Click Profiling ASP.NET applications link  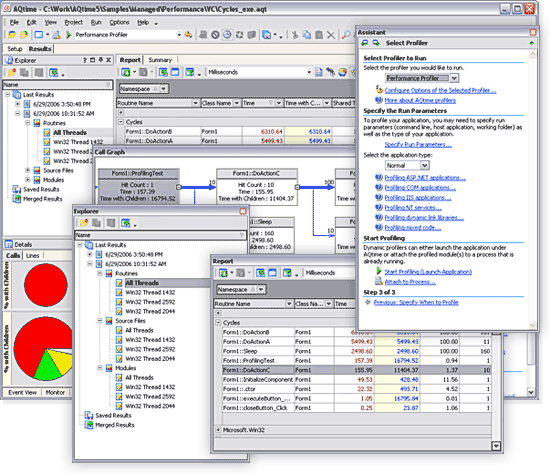(425, 178)
